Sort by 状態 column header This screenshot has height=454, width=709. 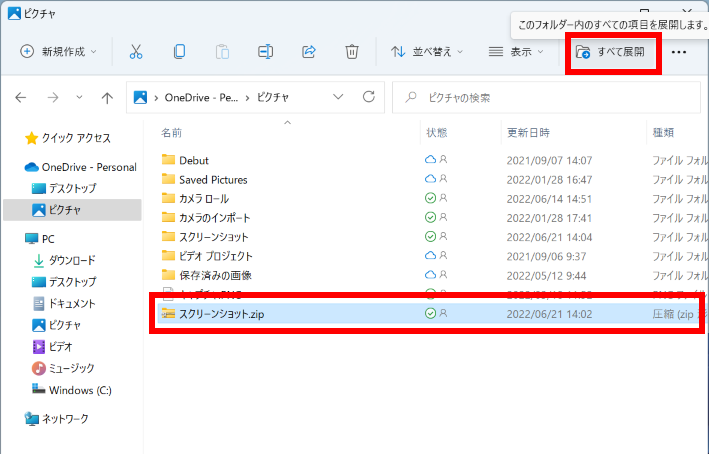tap(437, 133)
